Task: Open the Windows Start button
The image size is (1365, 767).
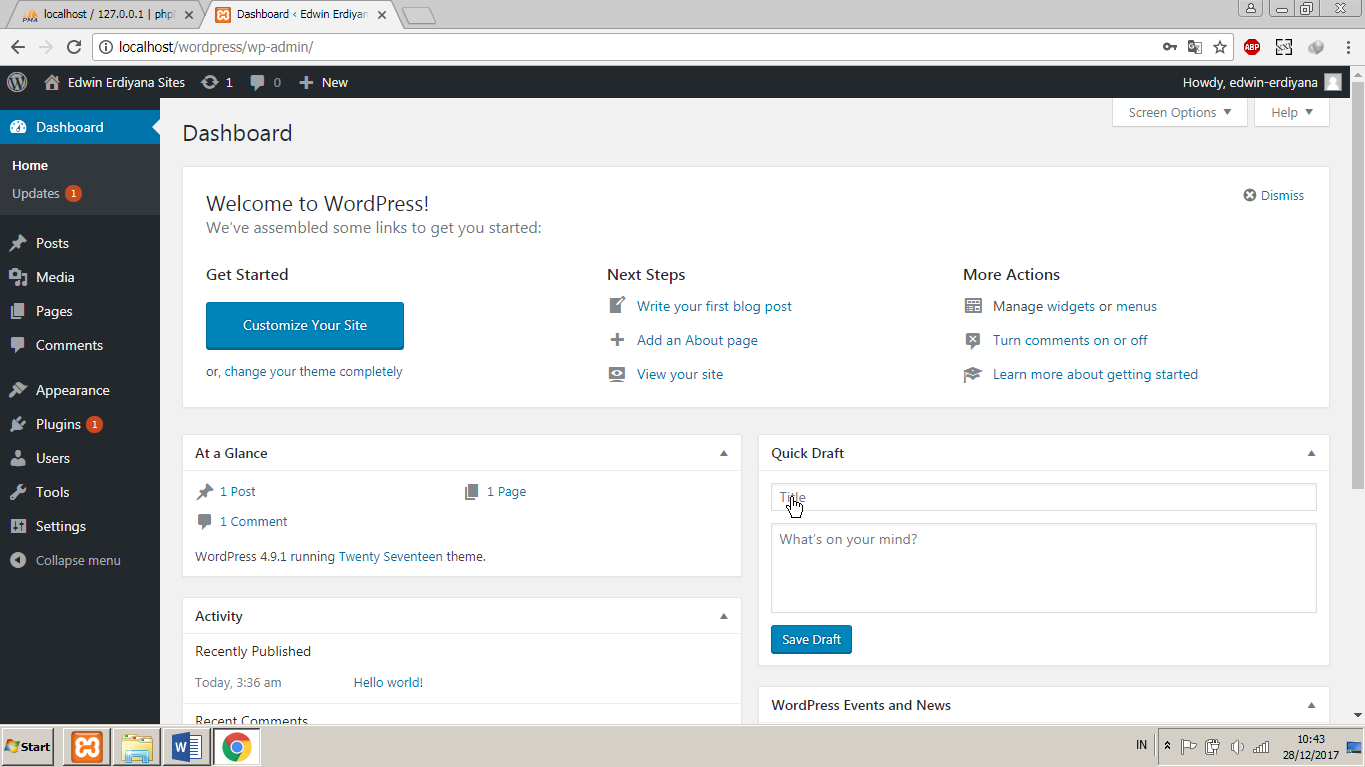Action: click(x=27, y=746)
